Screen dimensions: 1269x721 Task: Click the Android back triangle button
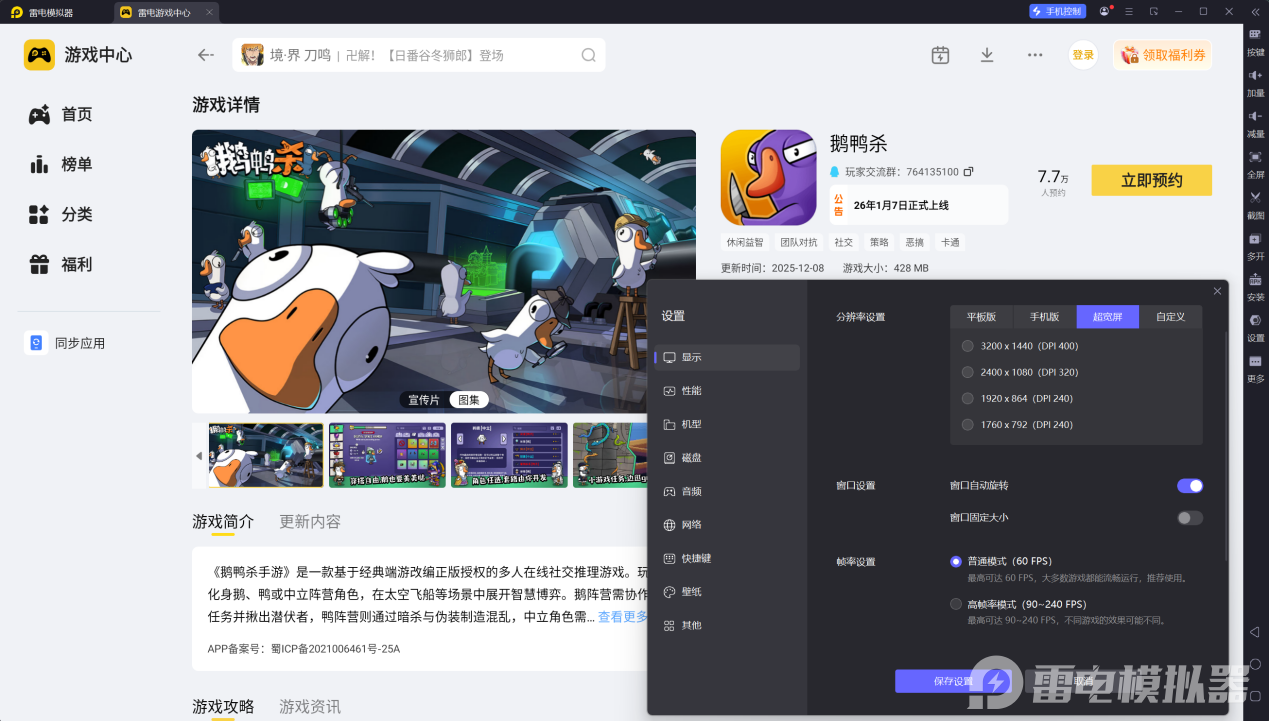(1255, 633)
